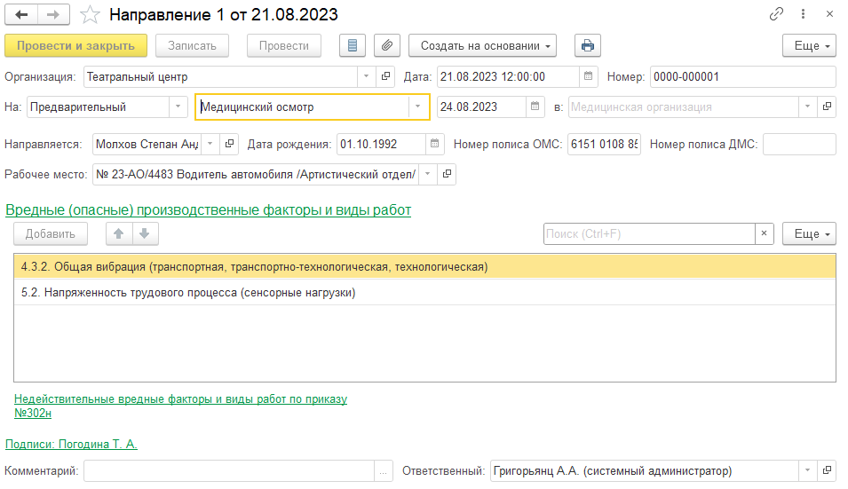848x489 pixels.
Task: Expand the Медицинский осмотр dropdown
Action: (418, 107)
